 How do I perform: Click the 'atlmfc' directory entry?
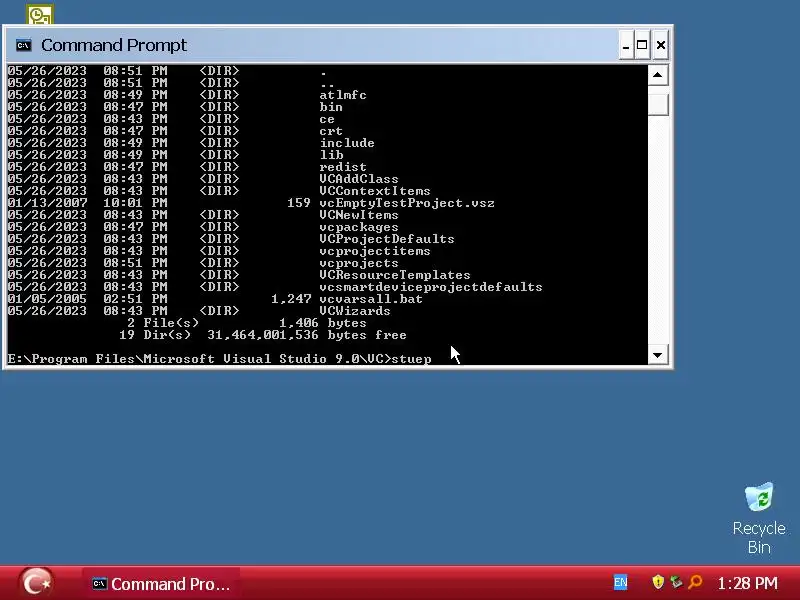[x=343, y=95]
